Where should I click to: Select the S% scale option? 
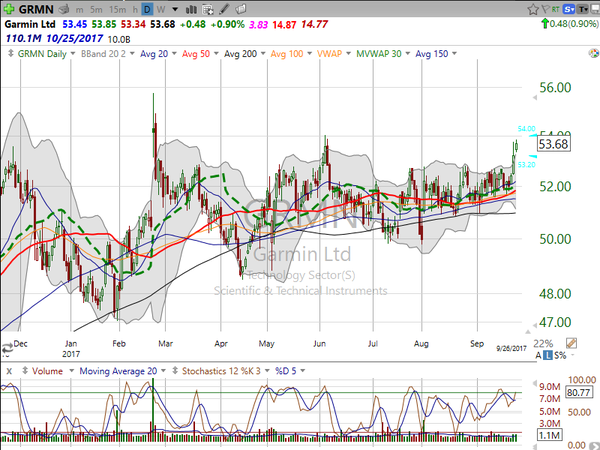click(560, 355)
